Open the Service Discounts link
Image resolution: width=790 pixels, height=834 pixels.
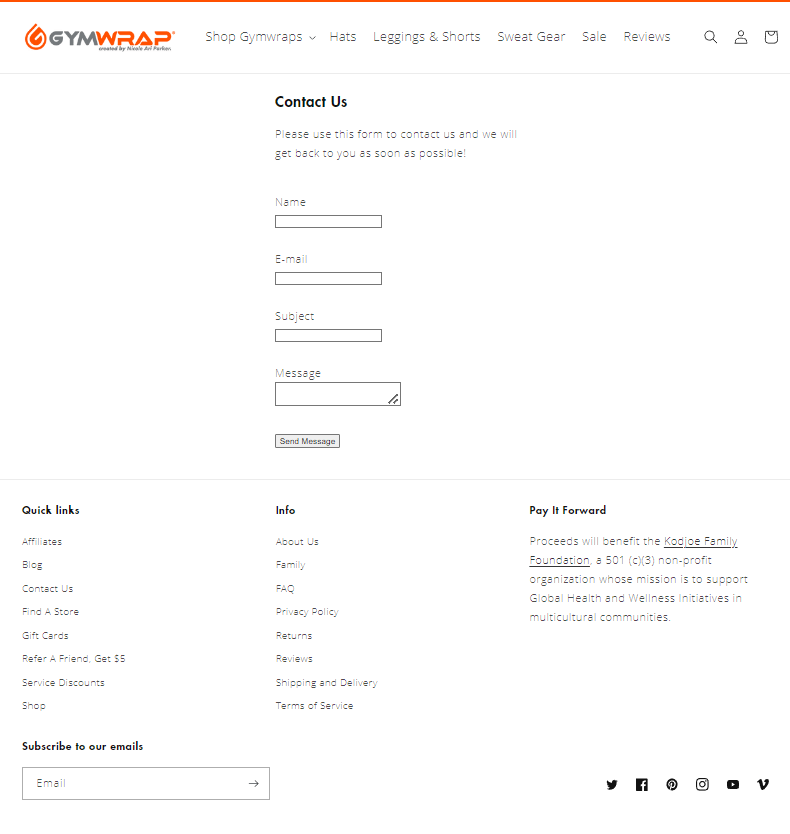coord(63,682)
